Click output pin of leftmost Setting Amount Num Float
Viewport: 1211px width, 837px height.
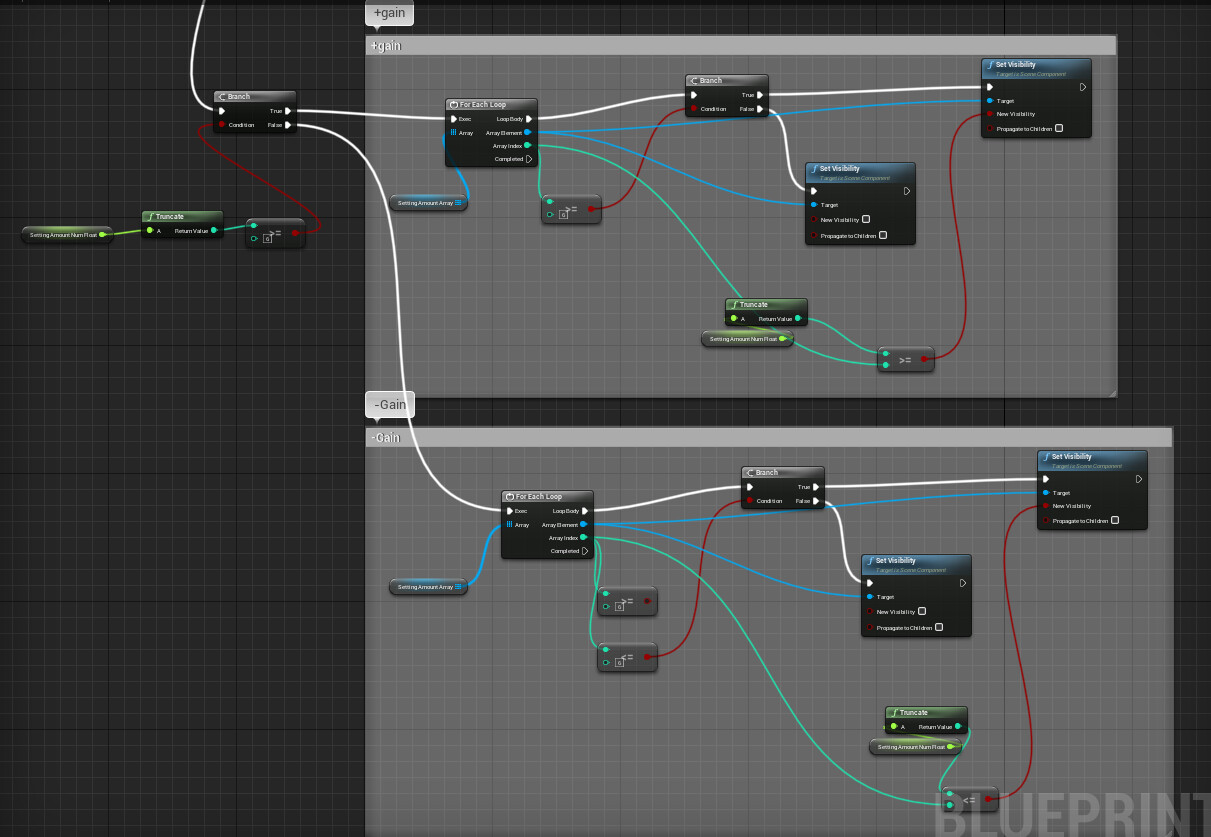coord(102,235)
